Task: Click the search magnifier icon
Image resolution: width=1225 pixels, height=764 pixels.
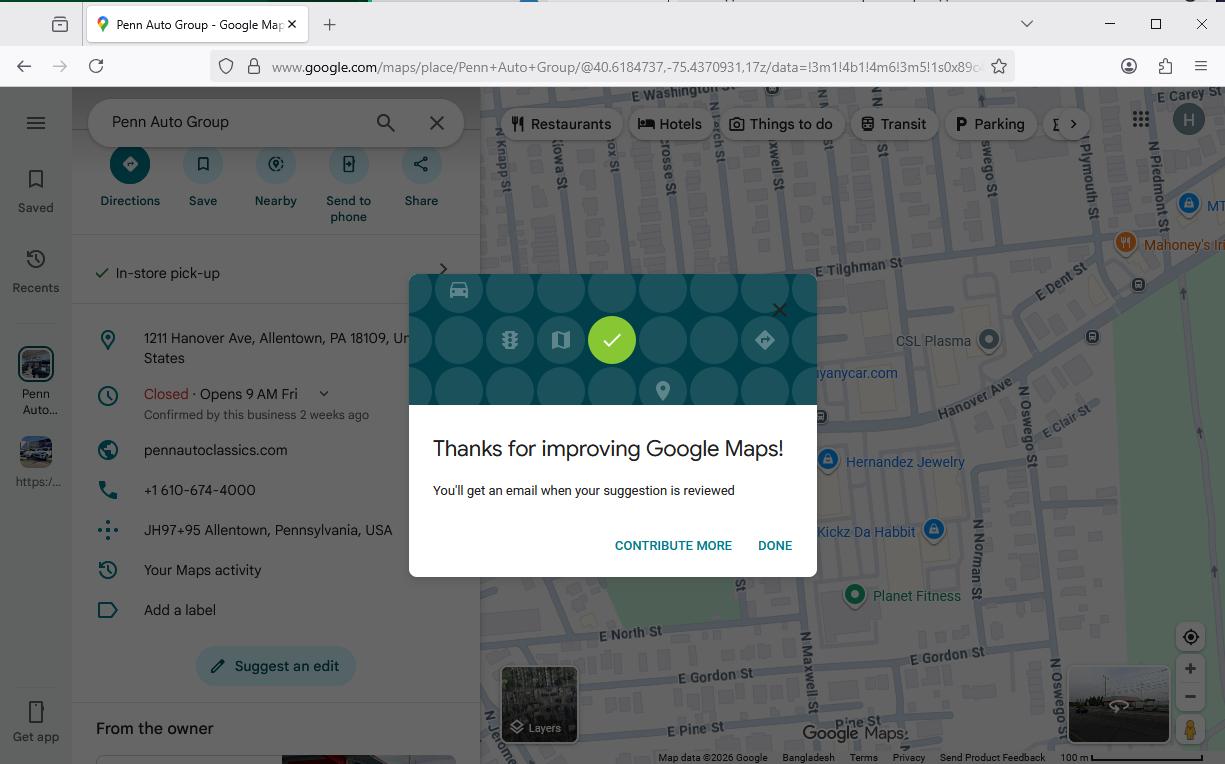Action: click(x=386, y=123)
